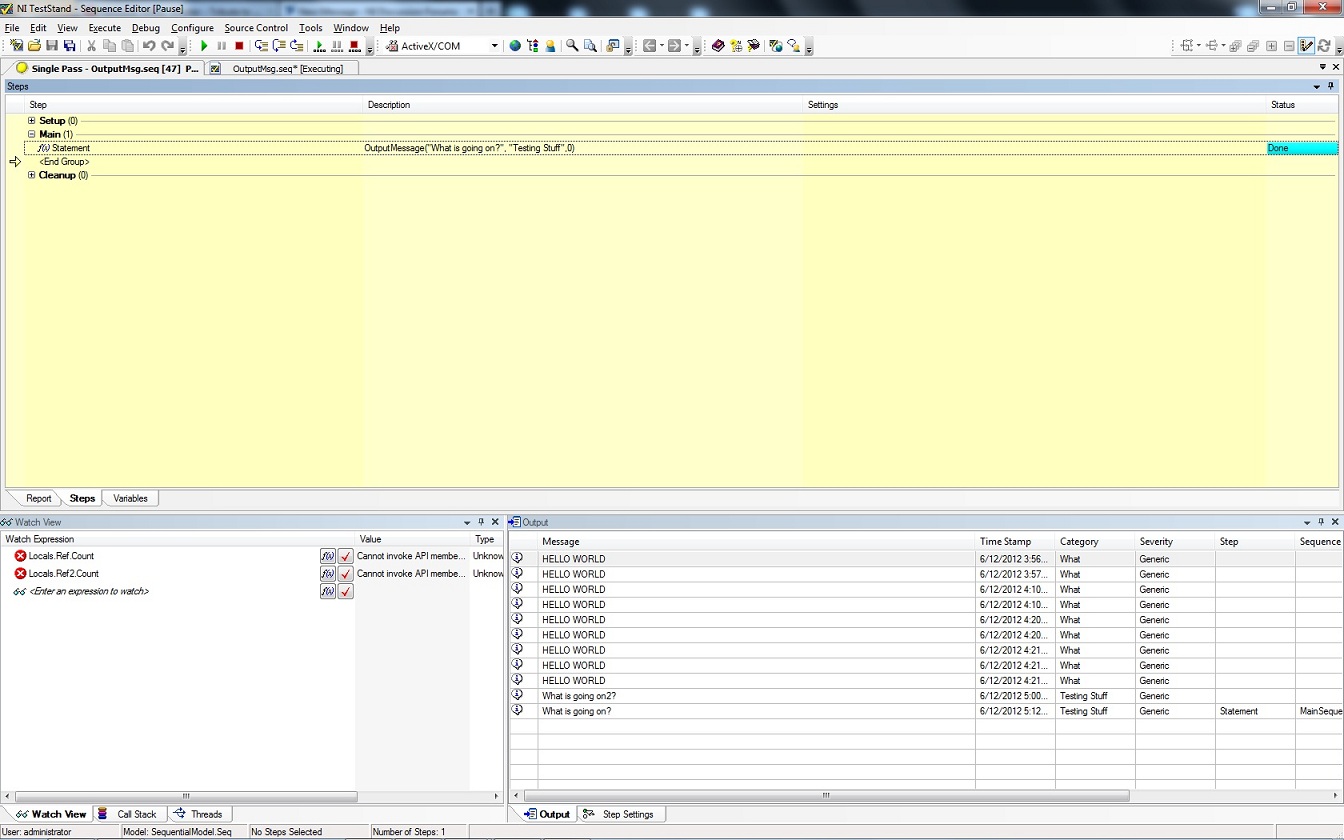Resume execution with the green play icon
1344x840 pixels.
tap(204, 46)
